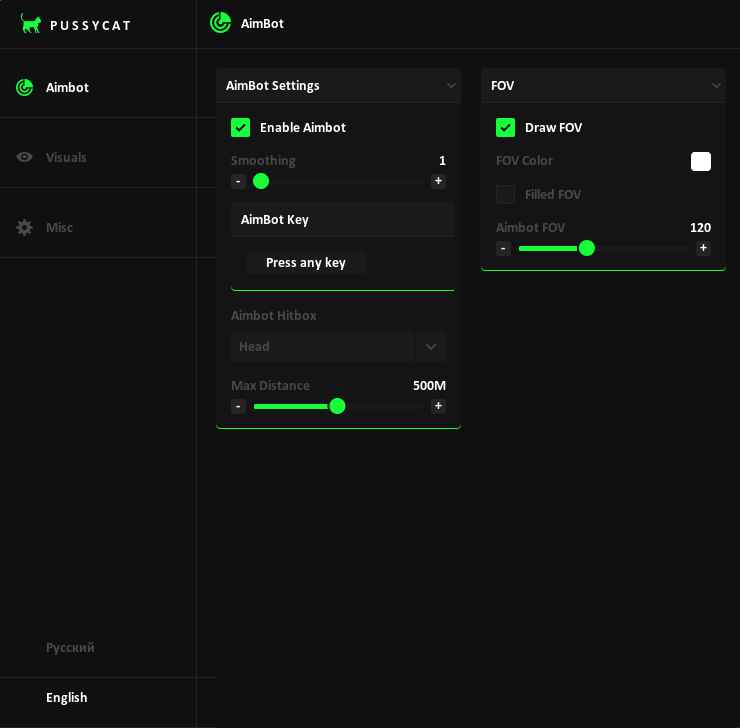Open the Misc tab
This screenshot has width=740, height=728.
(x=59, y=227)
